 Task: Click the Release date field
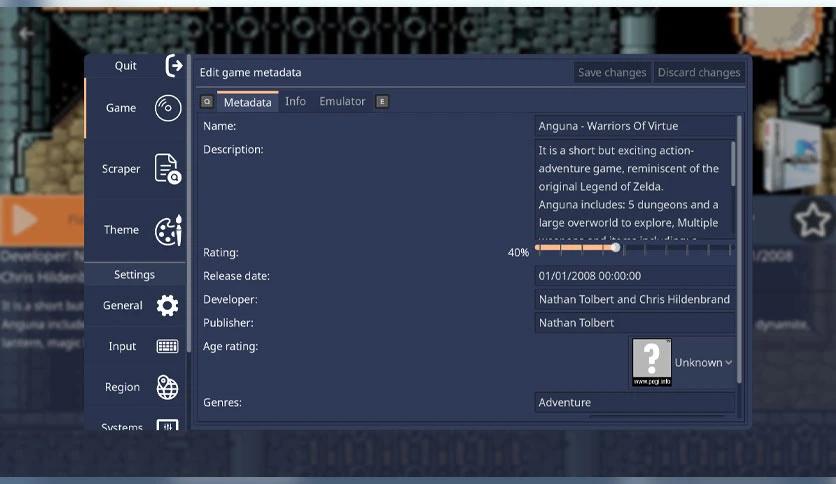pyautogui.click(x=635, y=276)
